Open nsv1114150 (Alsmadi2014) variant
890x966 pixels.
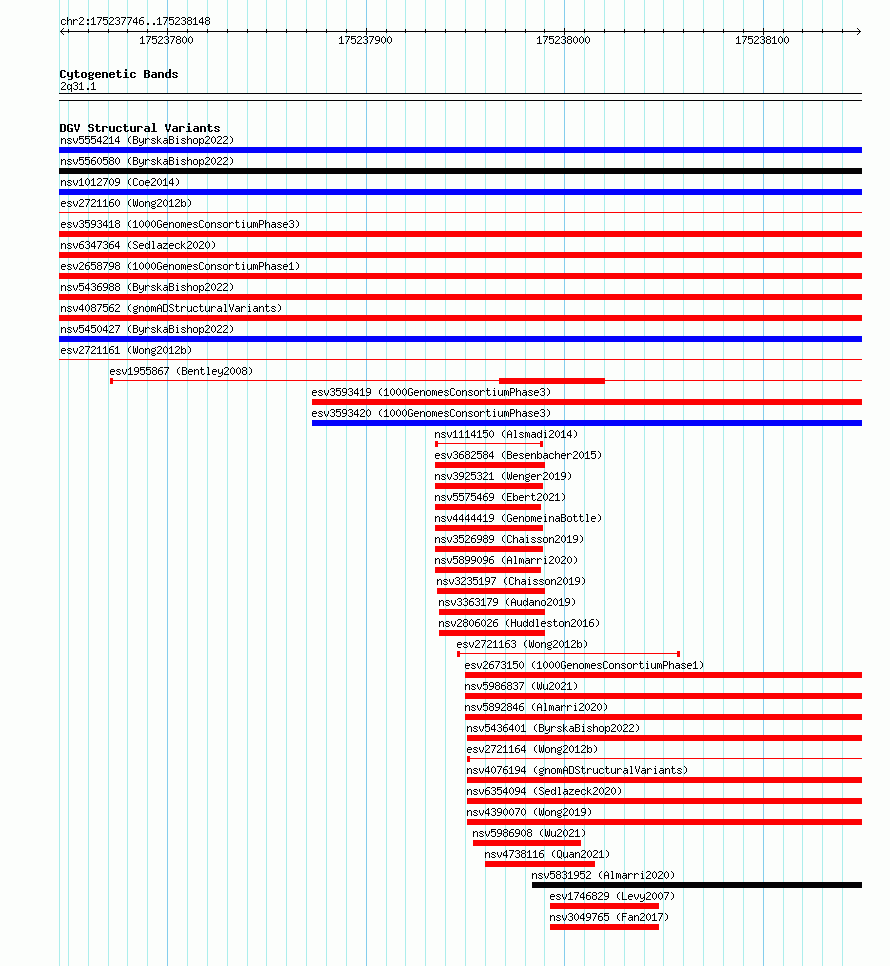506,434
